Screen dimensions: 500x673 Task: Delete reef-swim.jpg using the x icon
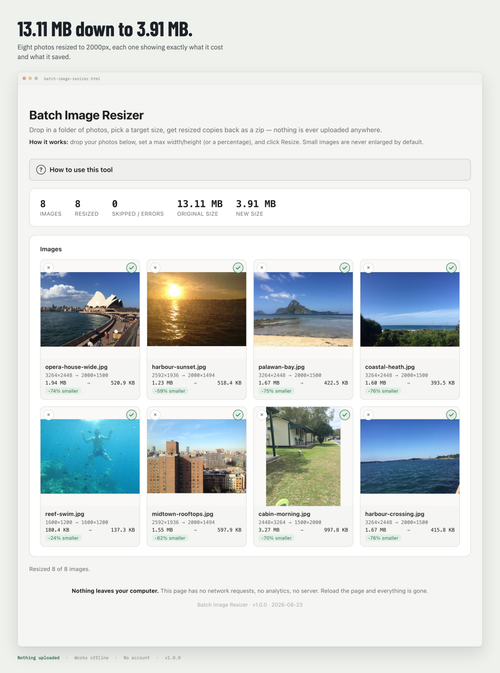(48, 415)
